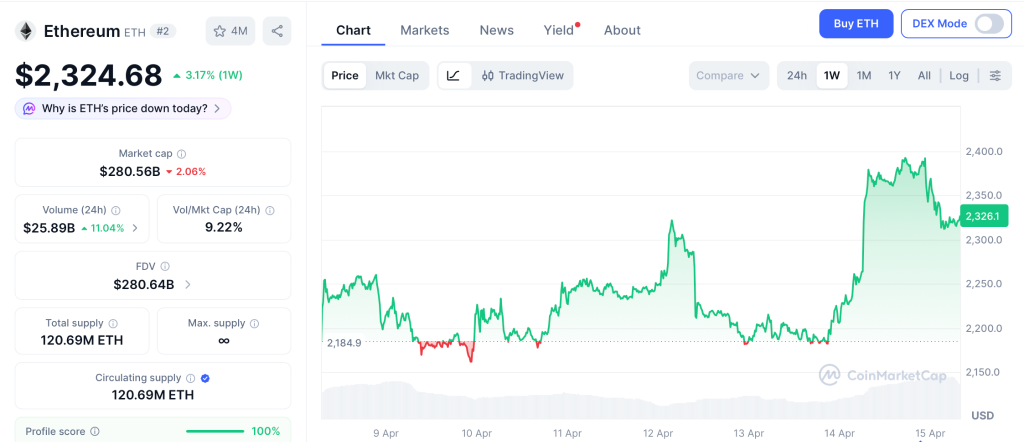Open Volume (24h) info icon
The height and width of the screenshot is (442, 1024).
pyautogui.click(x=116, y=210)
